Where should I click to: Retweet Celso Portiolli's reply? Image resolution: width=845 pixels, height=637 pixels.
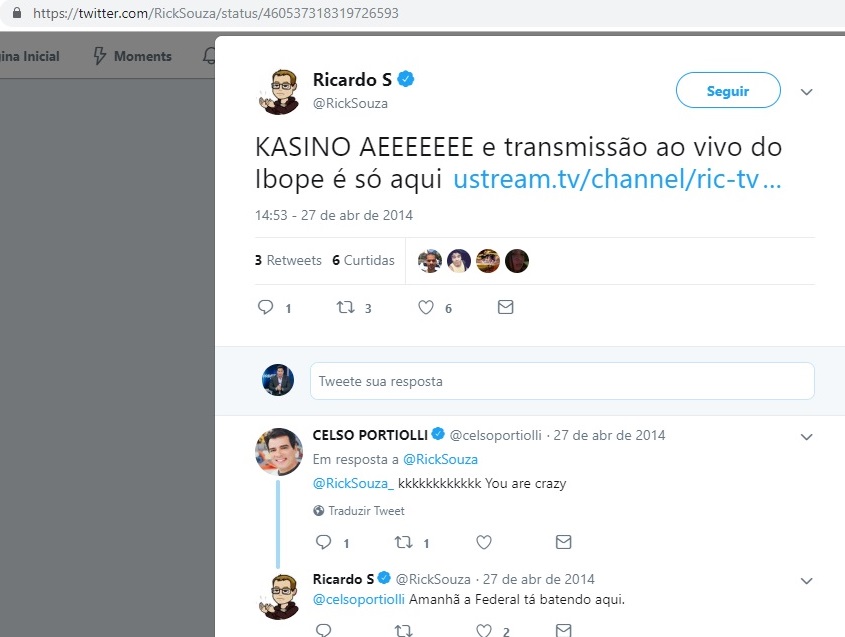pos(404,542)
